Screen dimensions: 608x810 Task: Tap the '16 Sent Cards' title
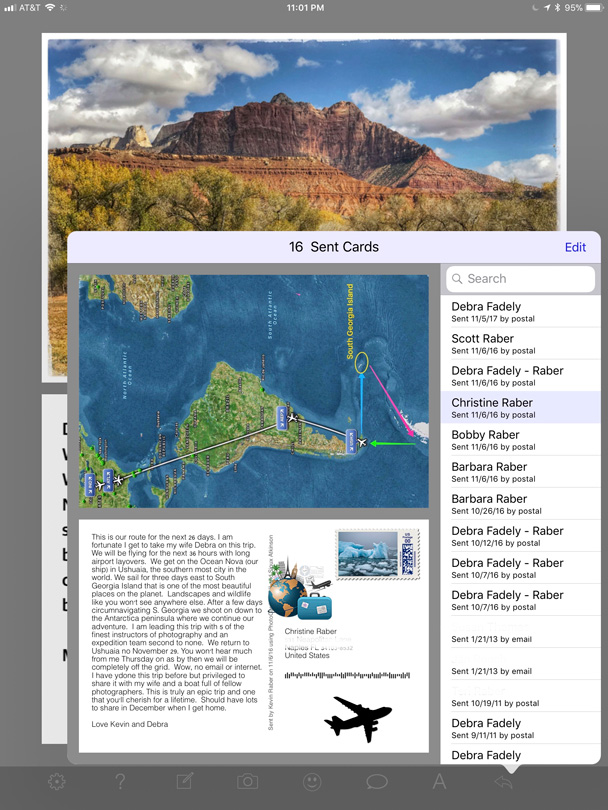[334, 247]
